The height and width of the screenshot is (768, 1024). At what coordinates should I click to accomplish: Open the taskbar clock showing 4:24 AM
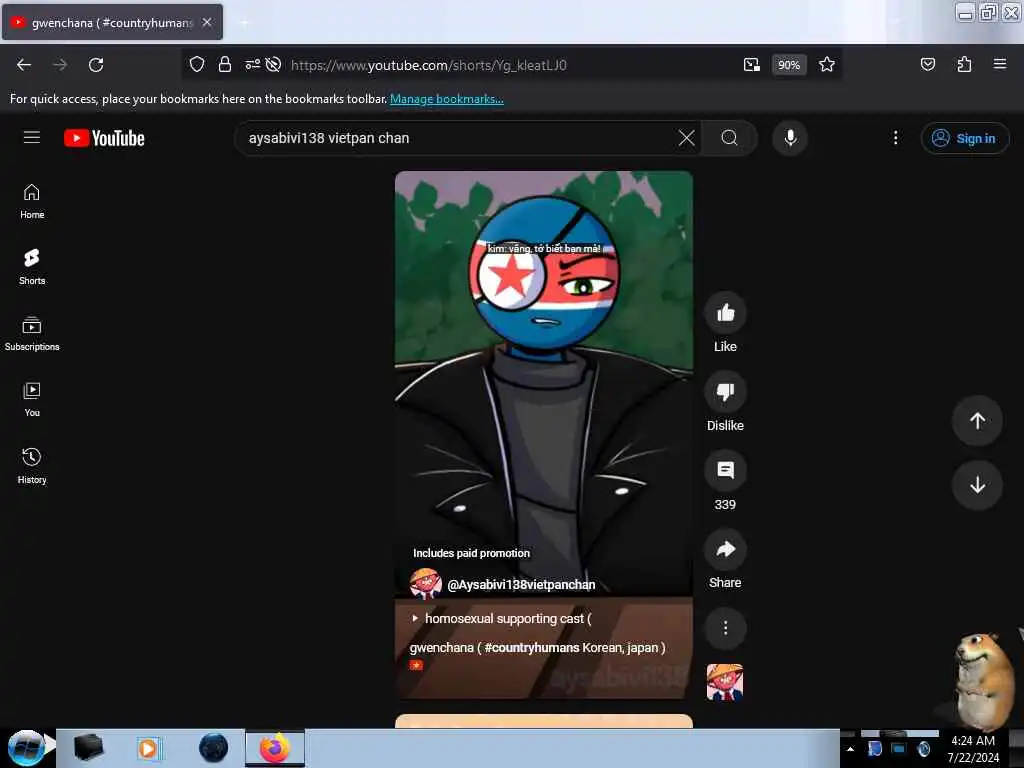pyautogui.click(x=973, y=749)
